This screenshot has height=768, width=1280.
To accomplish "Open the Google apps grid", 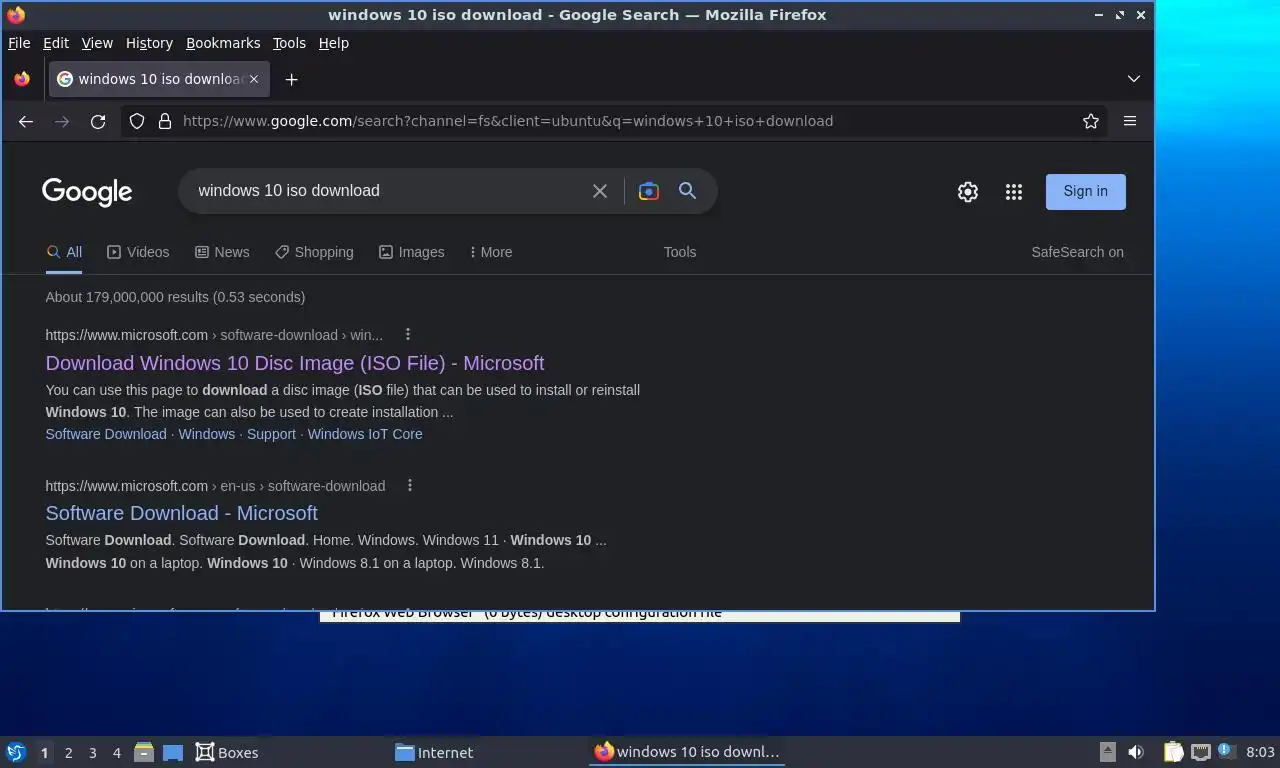I will 1014,192.
